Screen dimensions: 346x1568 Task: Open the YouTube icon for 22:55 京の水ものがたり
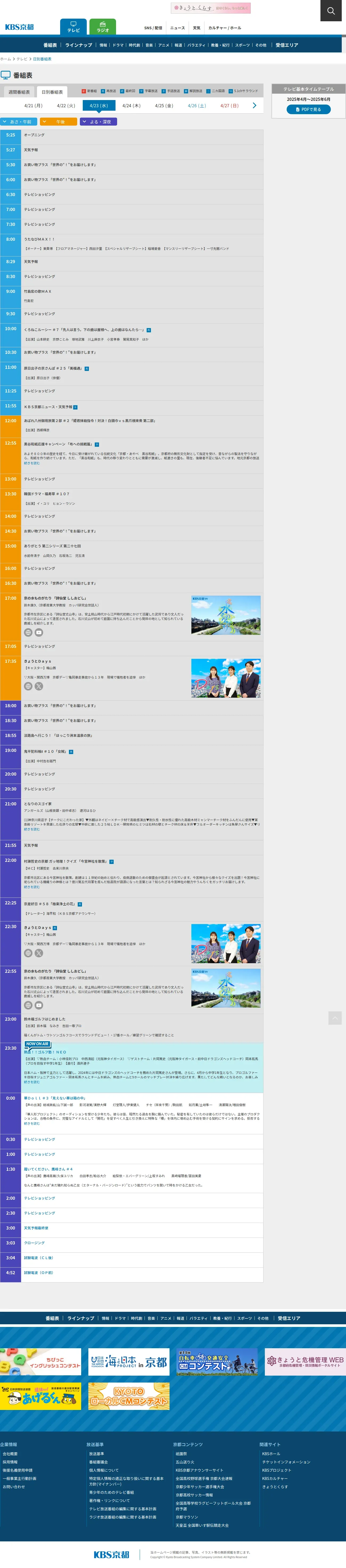(x=39, y=1005)
